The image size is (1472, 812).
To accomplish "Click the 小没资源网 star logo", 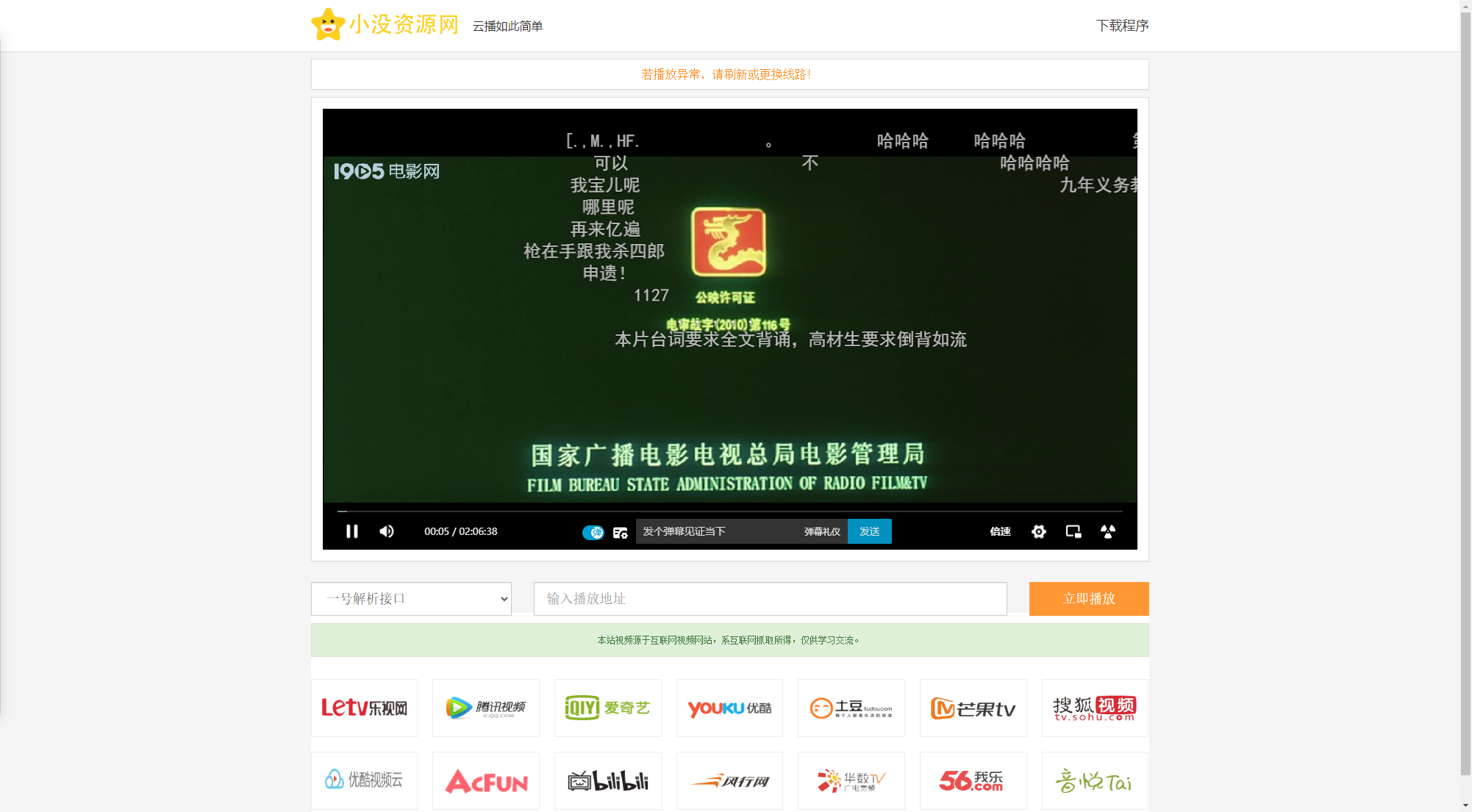I will point(328,24).
